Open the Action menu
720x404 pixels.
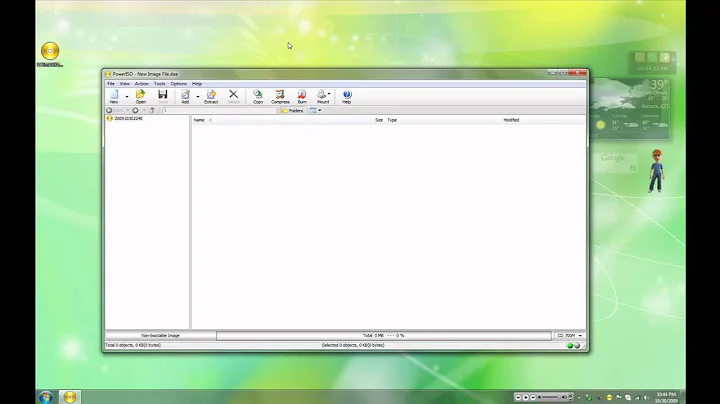[x=141, y=84]
